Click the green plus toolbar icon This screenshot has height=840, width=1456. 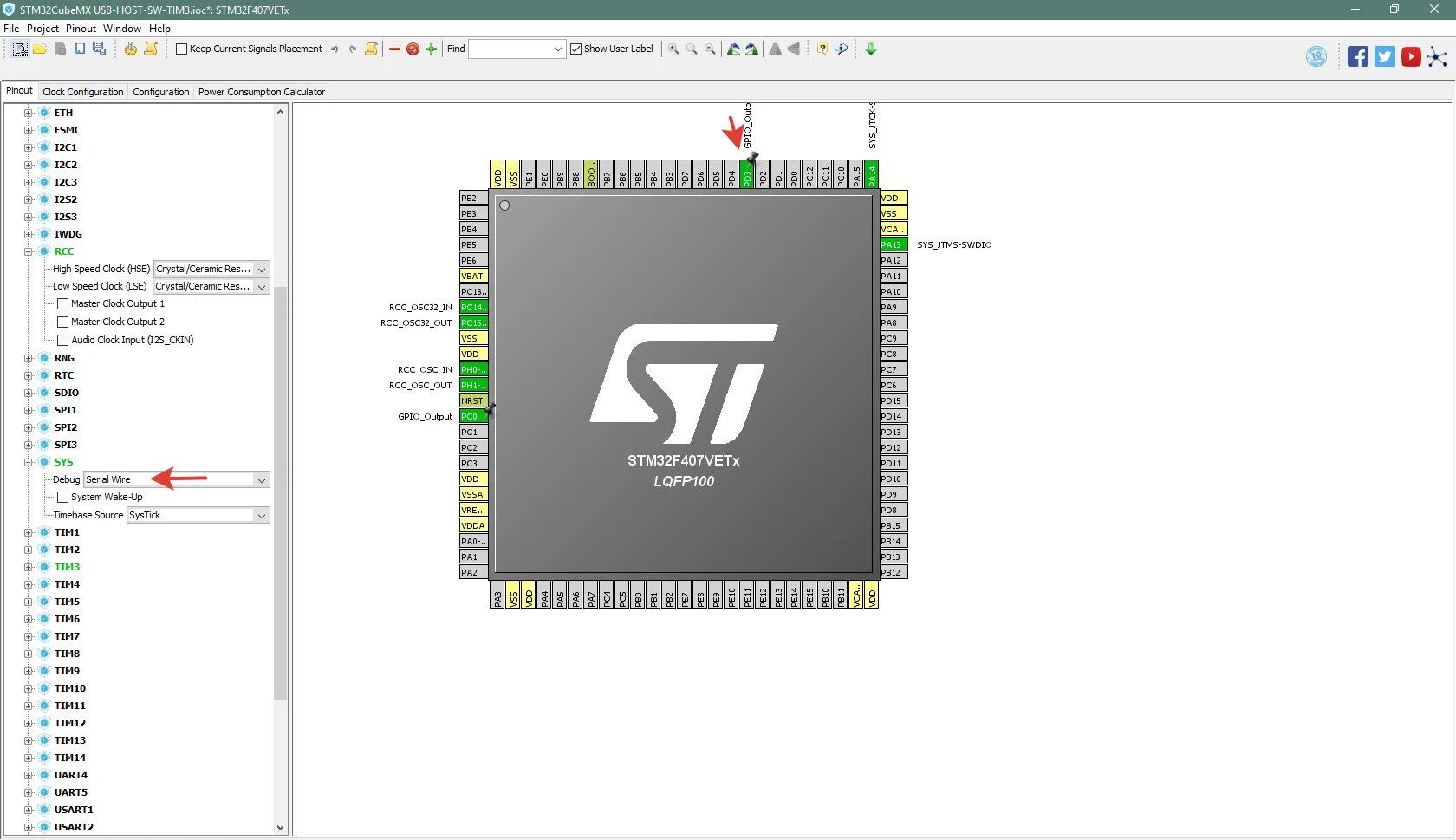click(x=431, y=49)
